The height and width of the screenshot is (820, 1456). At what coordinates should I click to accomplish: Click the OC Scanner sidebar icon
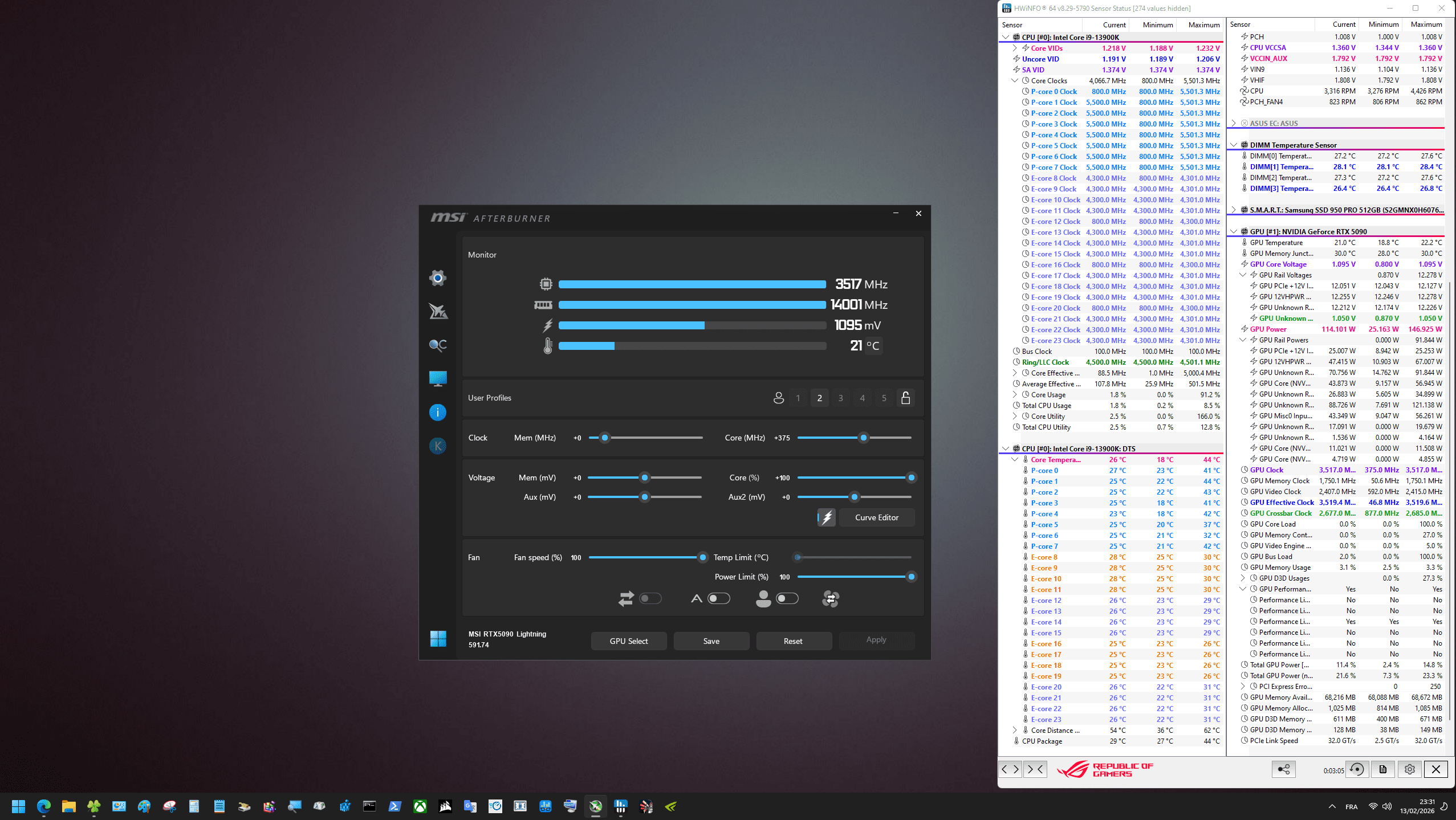click(x=437, y=345)
